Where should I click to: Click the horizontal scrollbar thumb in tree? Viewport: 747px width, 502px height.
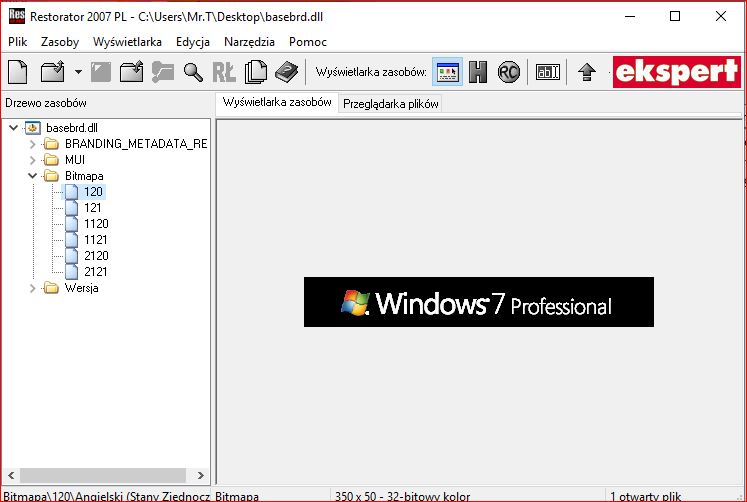point(102,475)
